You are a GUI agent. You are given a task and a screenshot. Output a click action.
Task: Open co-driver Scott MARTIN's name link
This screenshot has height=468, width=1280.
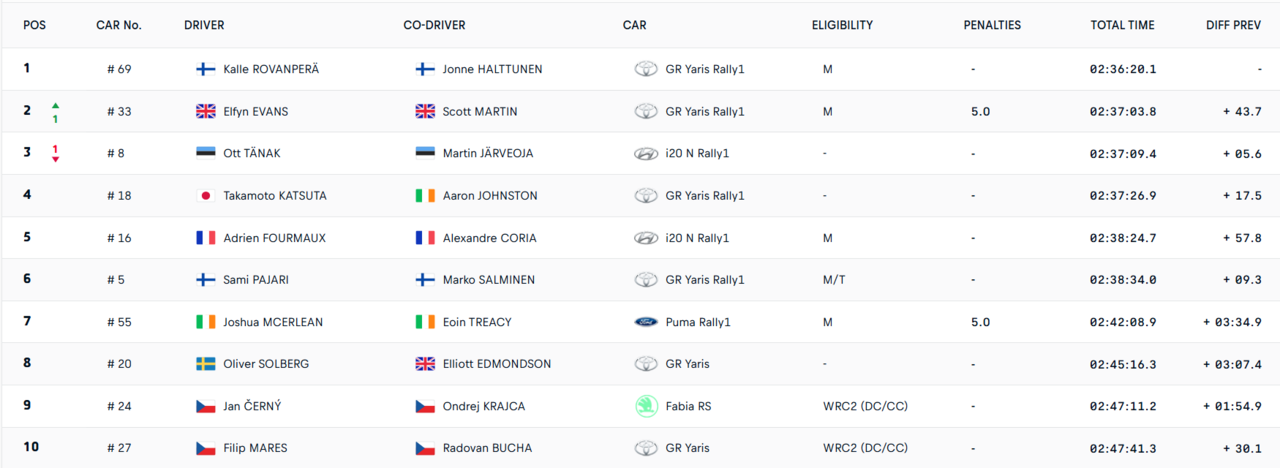pos(480,112)
